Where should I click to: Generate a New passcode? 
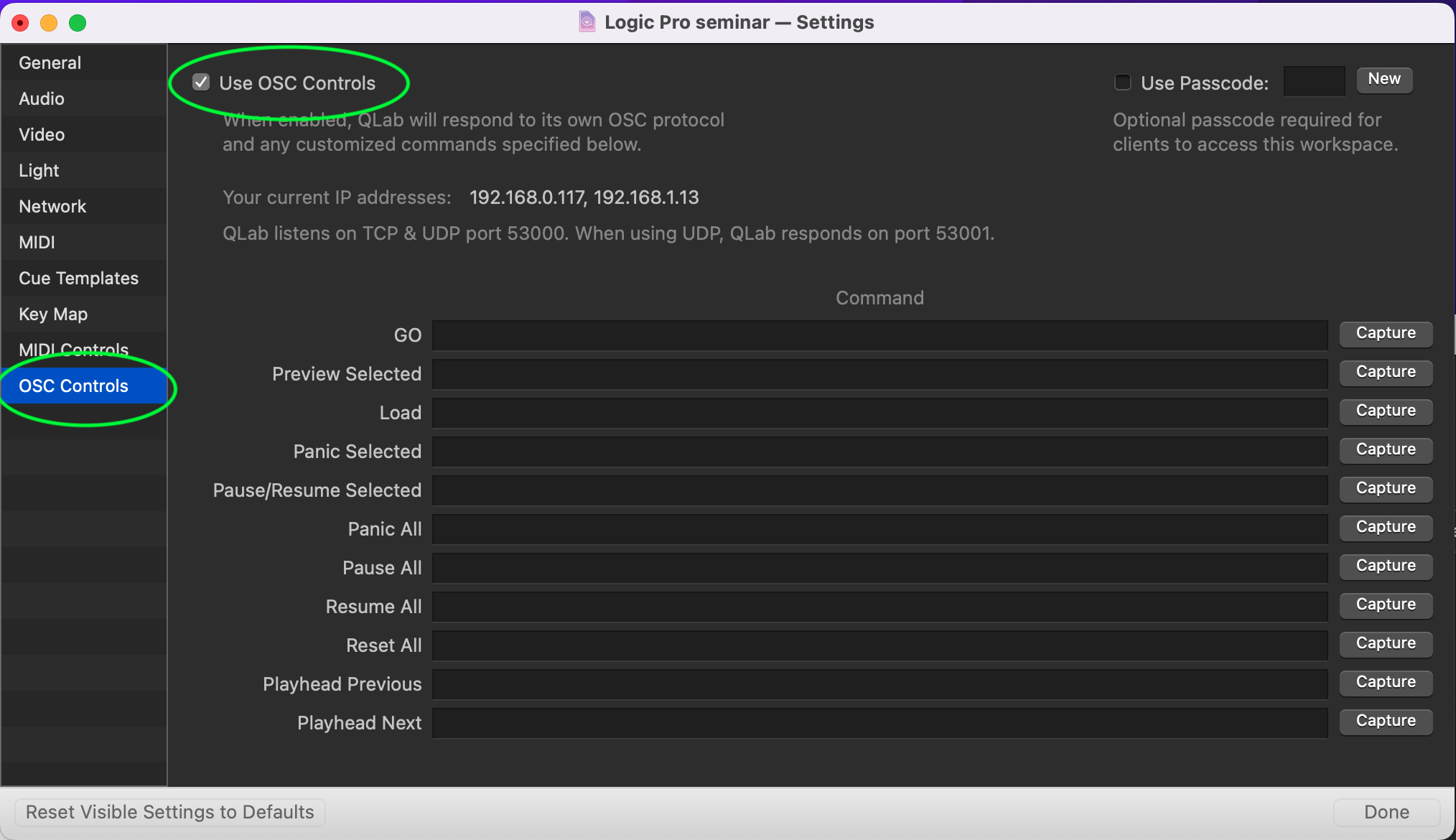tap(1383, 79)
